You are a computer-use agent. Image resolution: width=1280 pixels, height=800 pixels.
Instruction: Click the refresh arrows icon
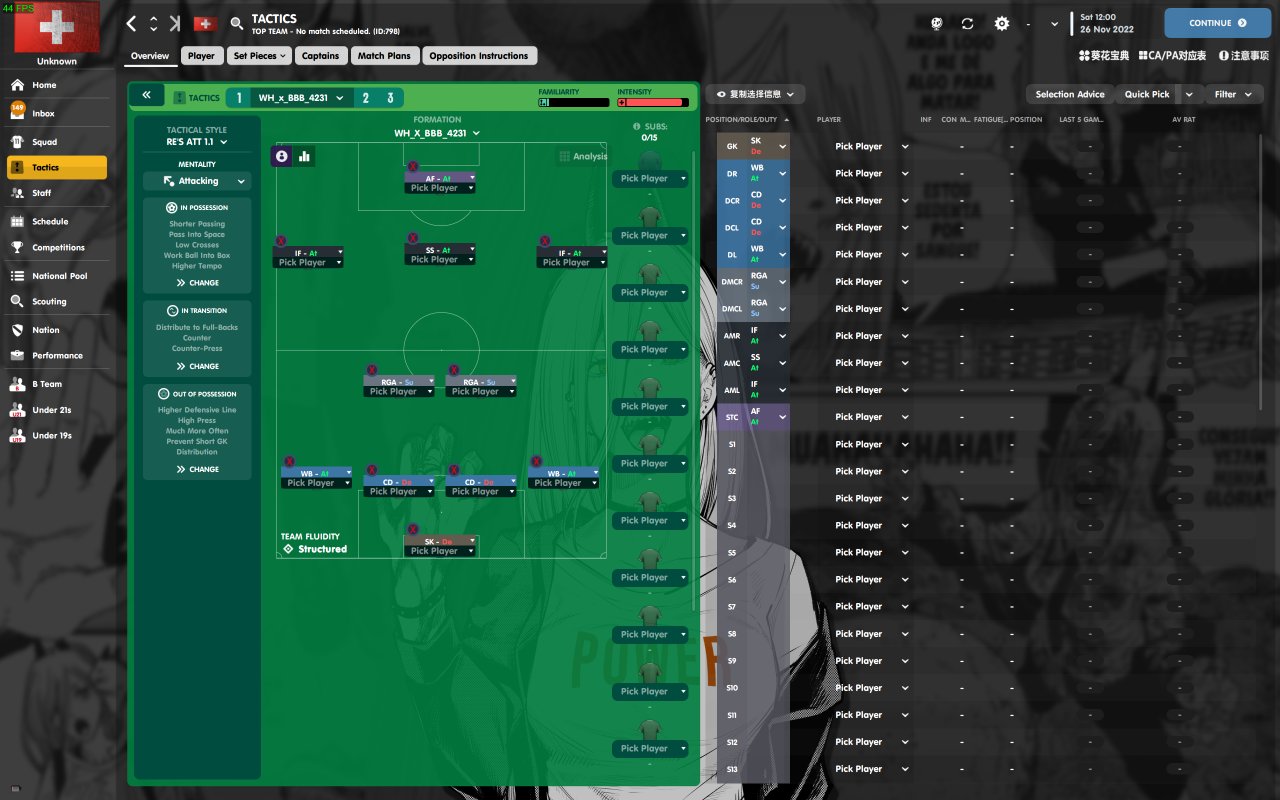[967, 23]
